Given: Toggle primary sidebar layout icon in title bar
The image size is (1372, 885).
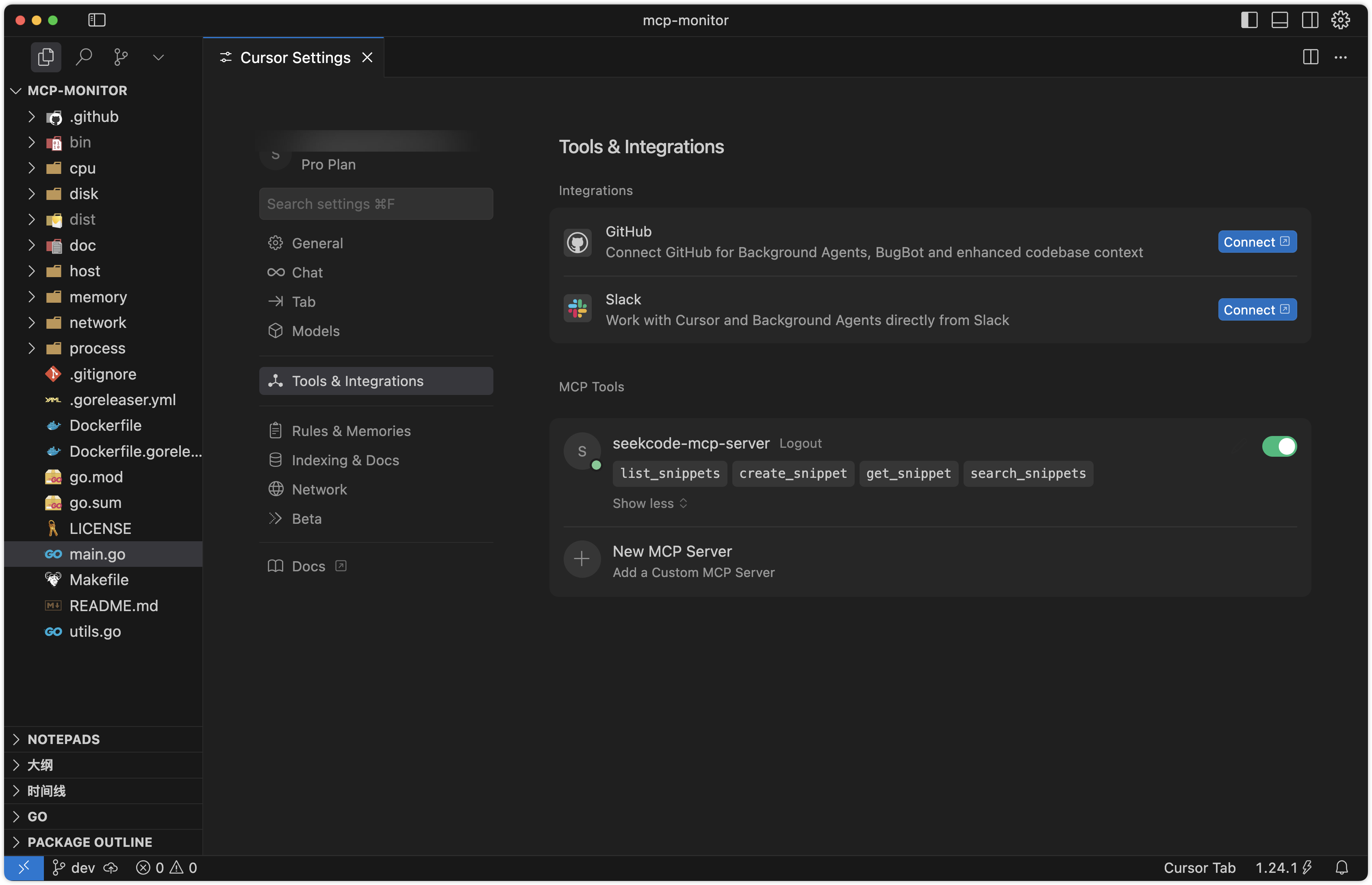Looking at the screenshot, I should (x=1250, y=20).
